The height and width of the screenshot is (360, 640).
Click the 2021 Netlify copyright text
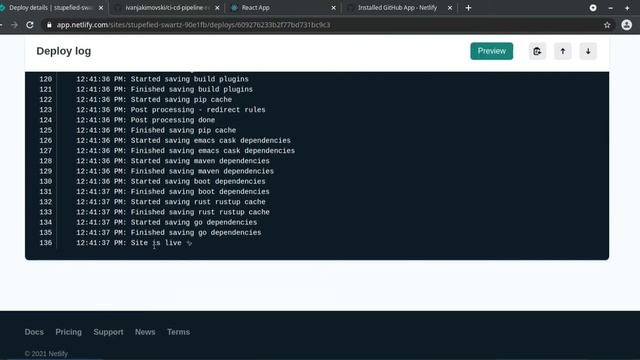click(x=46, y=353)
